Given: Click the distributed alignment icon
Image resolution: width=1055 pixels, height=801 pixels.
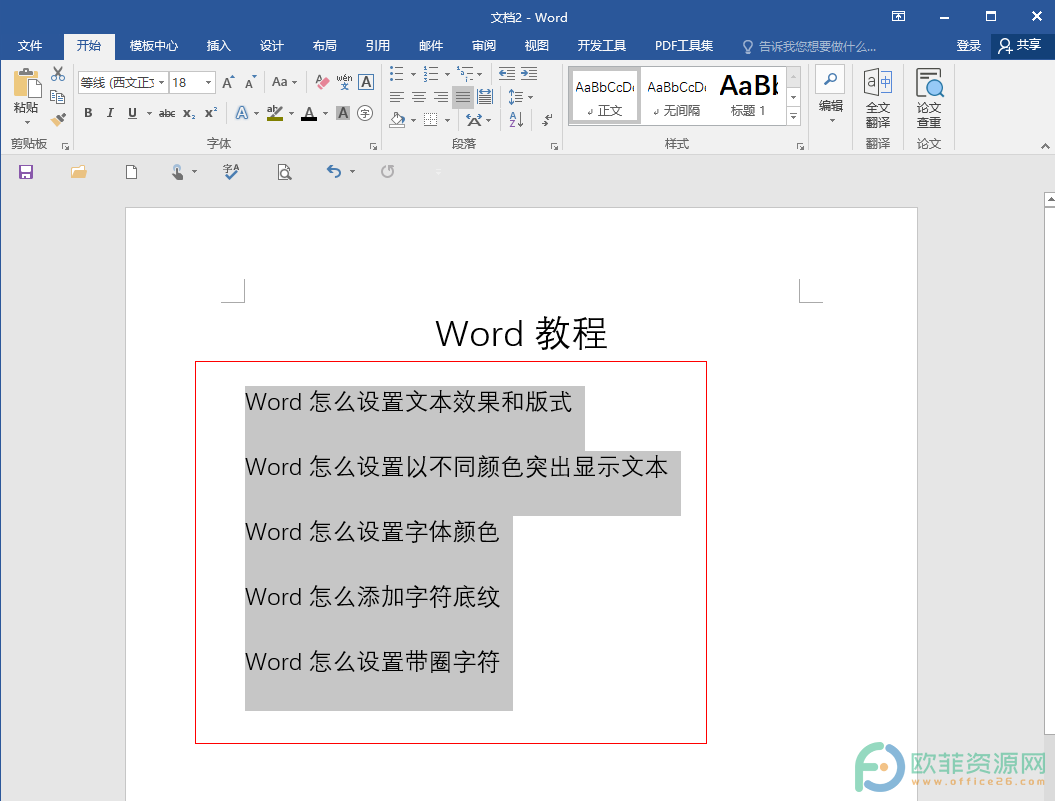Looking at the screenshot, I should click(x=485, y=97).
